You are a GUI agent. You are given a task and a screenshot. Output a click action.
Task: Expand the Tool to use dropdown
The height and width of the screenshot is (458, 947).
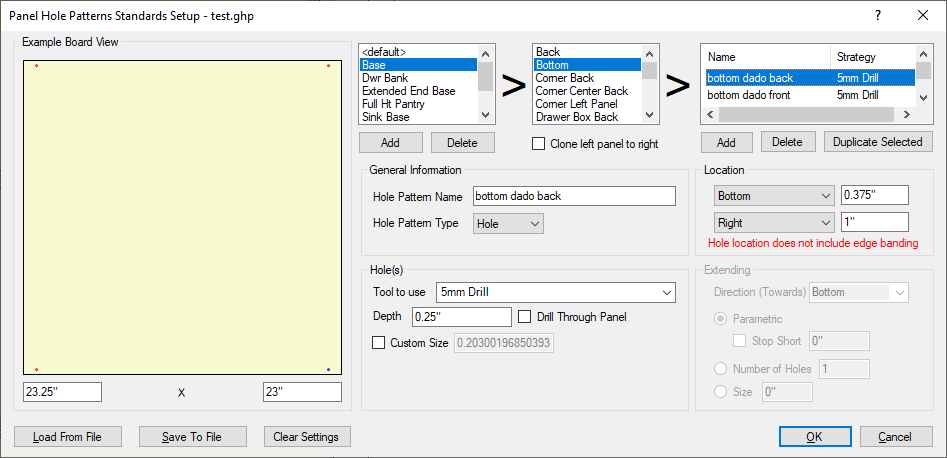click(555, 292)
